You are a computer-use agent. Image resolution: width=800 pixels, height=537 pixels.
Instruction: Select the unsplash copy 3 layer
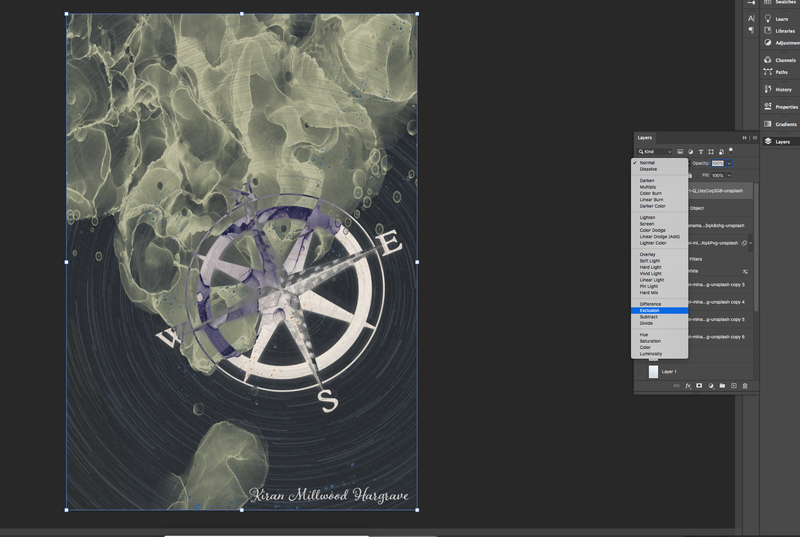719,285
